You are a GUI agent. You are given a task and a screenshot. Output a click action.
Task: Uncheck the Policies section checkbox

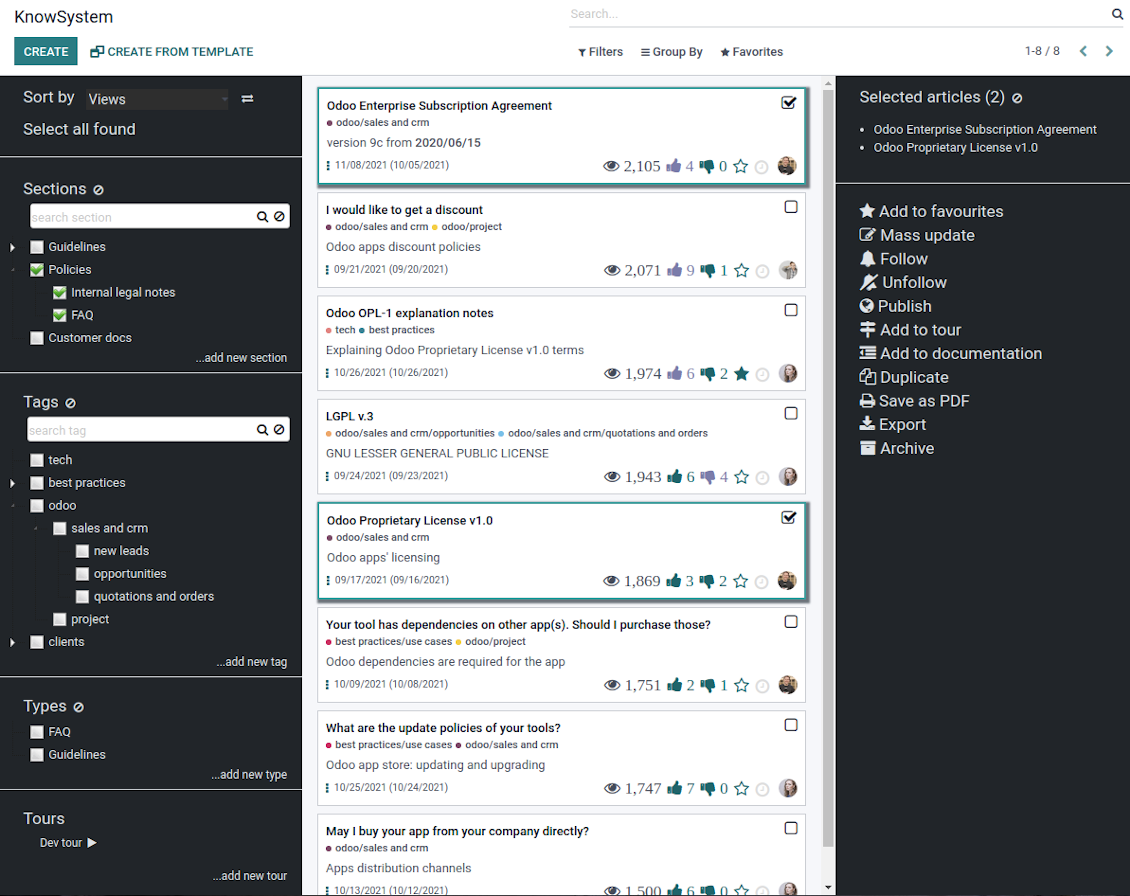37,270
